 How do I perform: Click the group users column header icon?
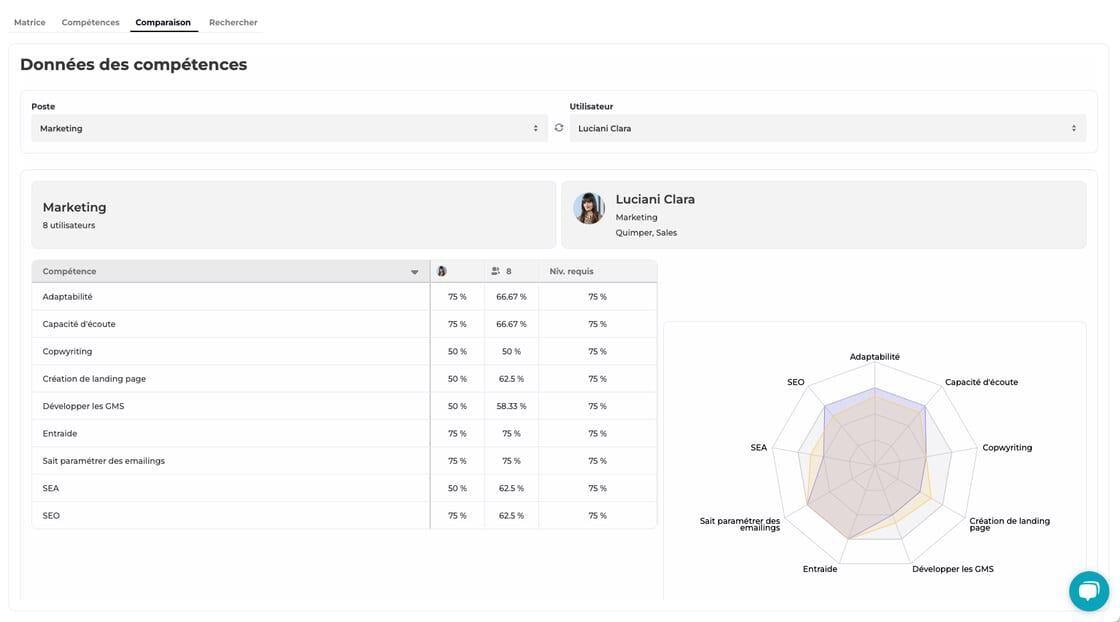click(496, 271)
